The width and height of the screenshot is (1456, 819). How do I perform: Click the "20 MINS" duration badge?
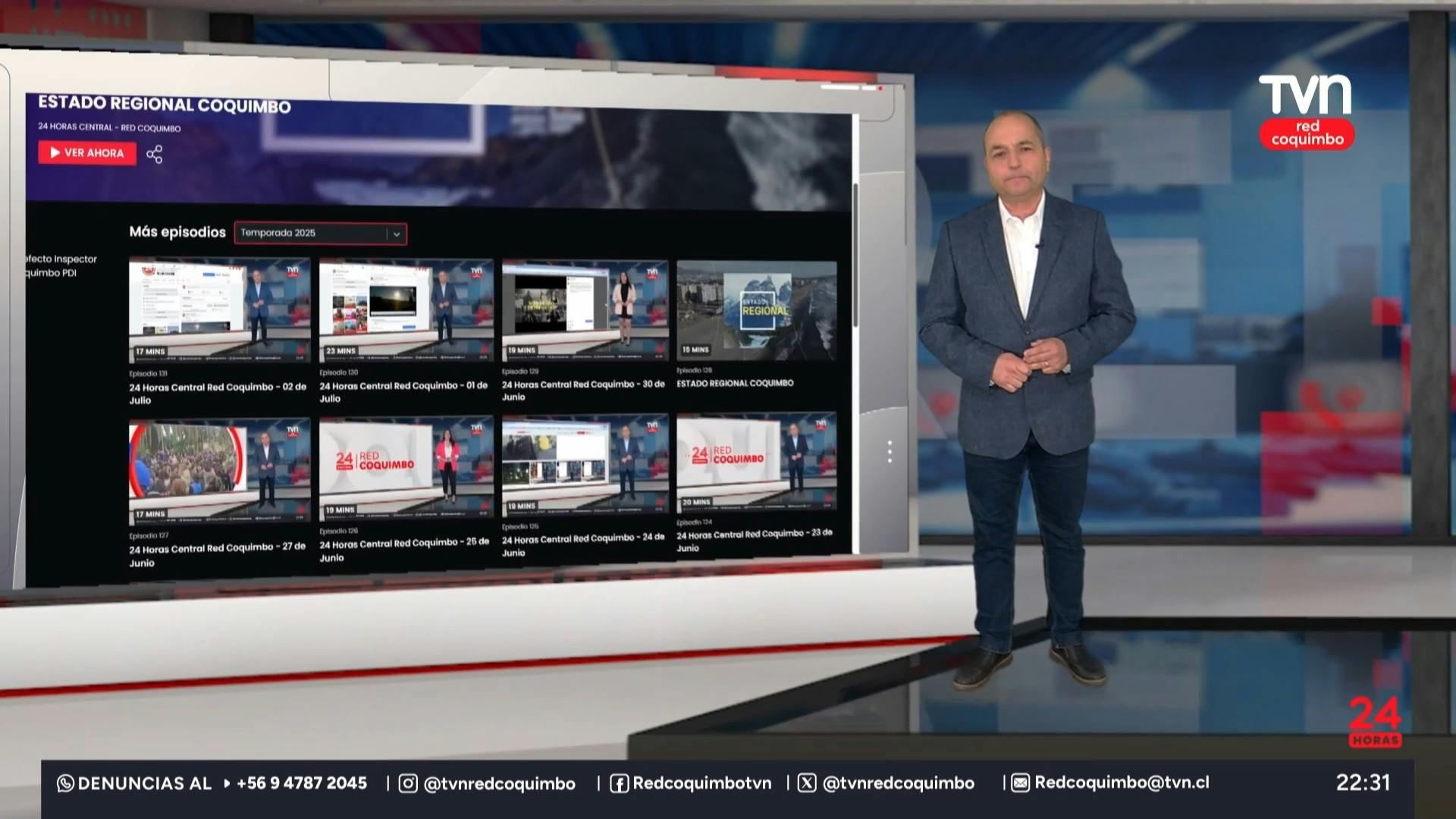point(696,502)
